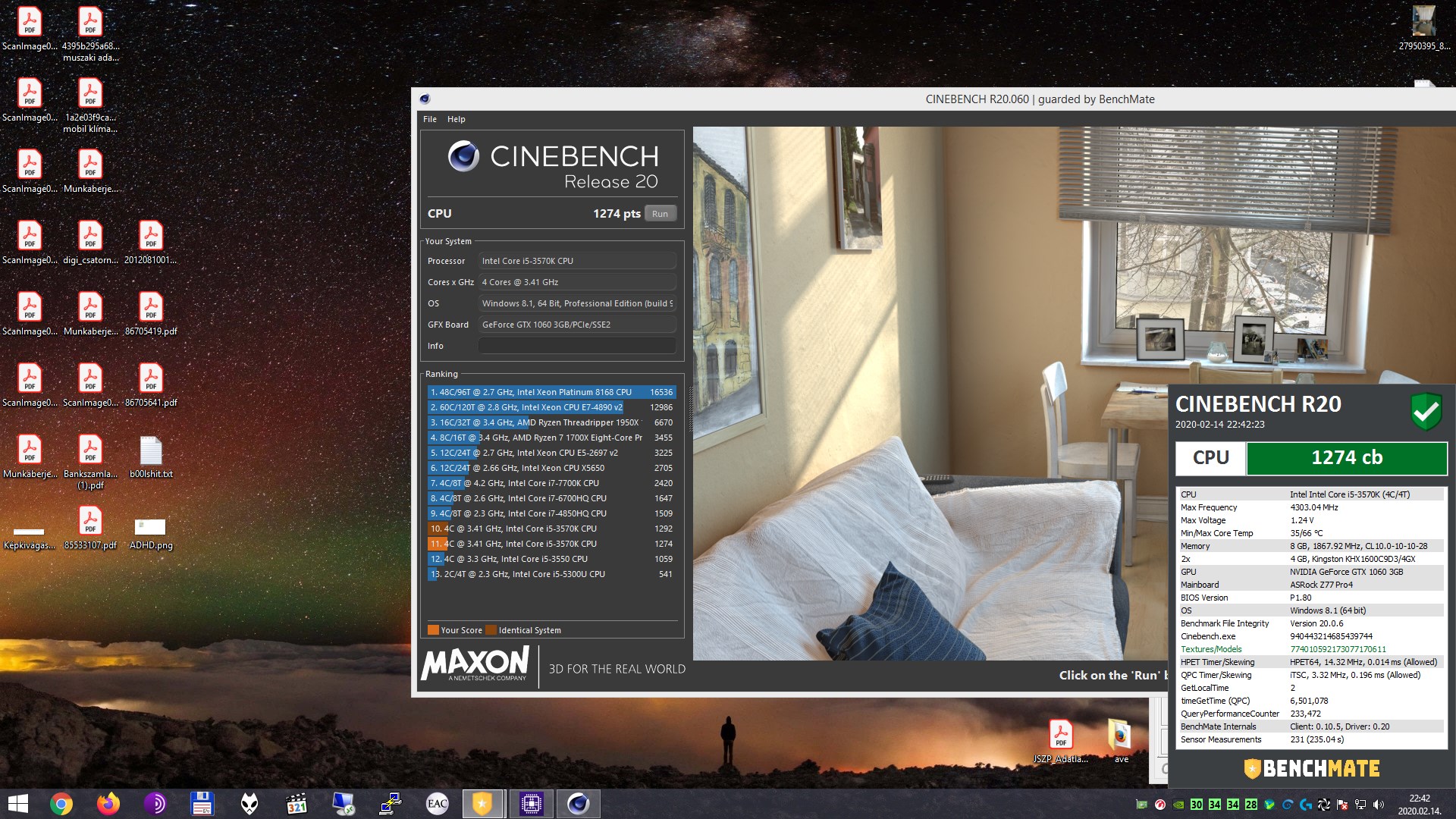This screenshot has height=819, width=1456.
Task: Launch Media Player Classic 321 icon
Action: point(297,804)
